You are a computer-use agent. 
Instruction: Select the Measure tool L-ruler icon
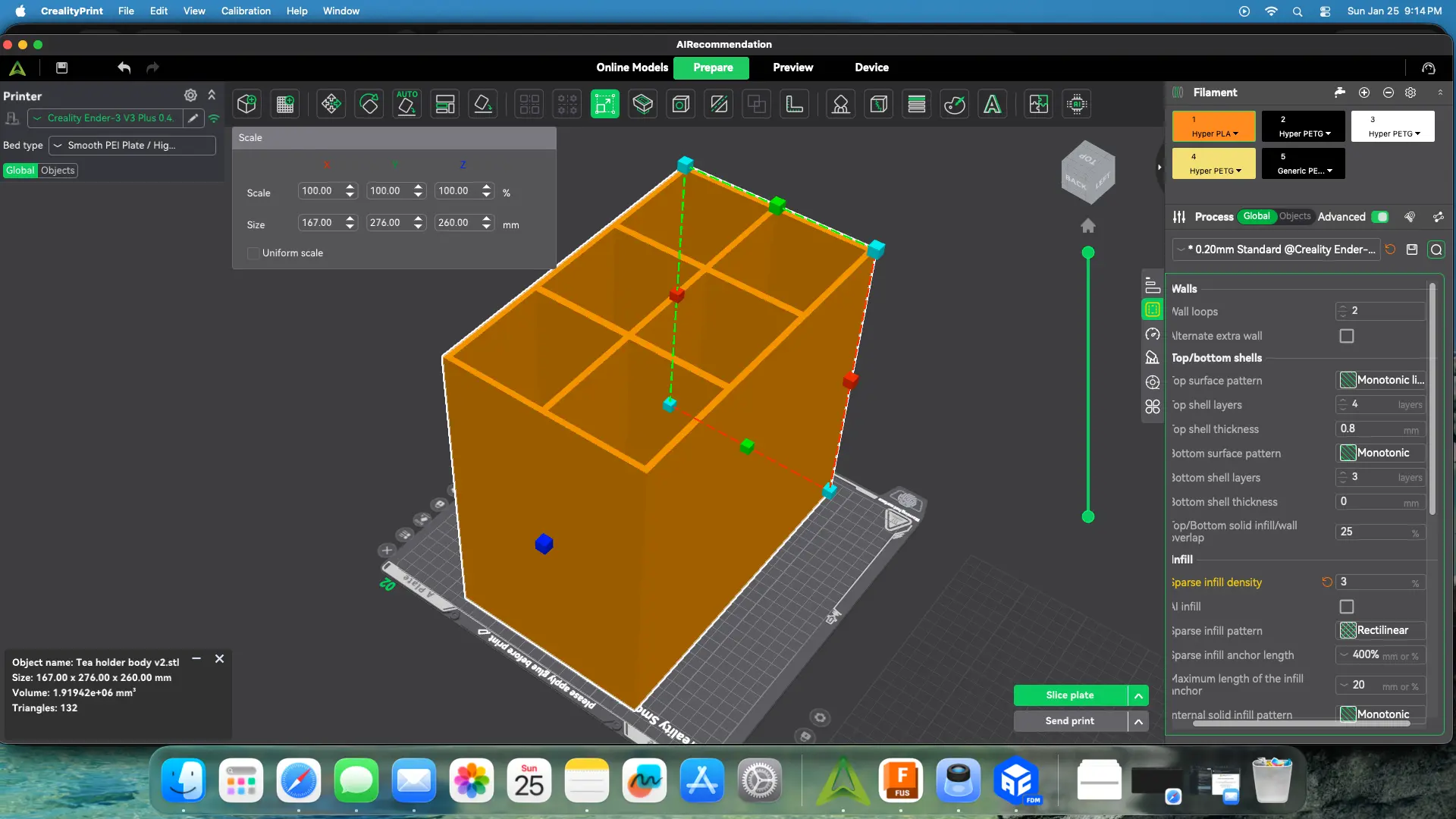tap(795, 104)
